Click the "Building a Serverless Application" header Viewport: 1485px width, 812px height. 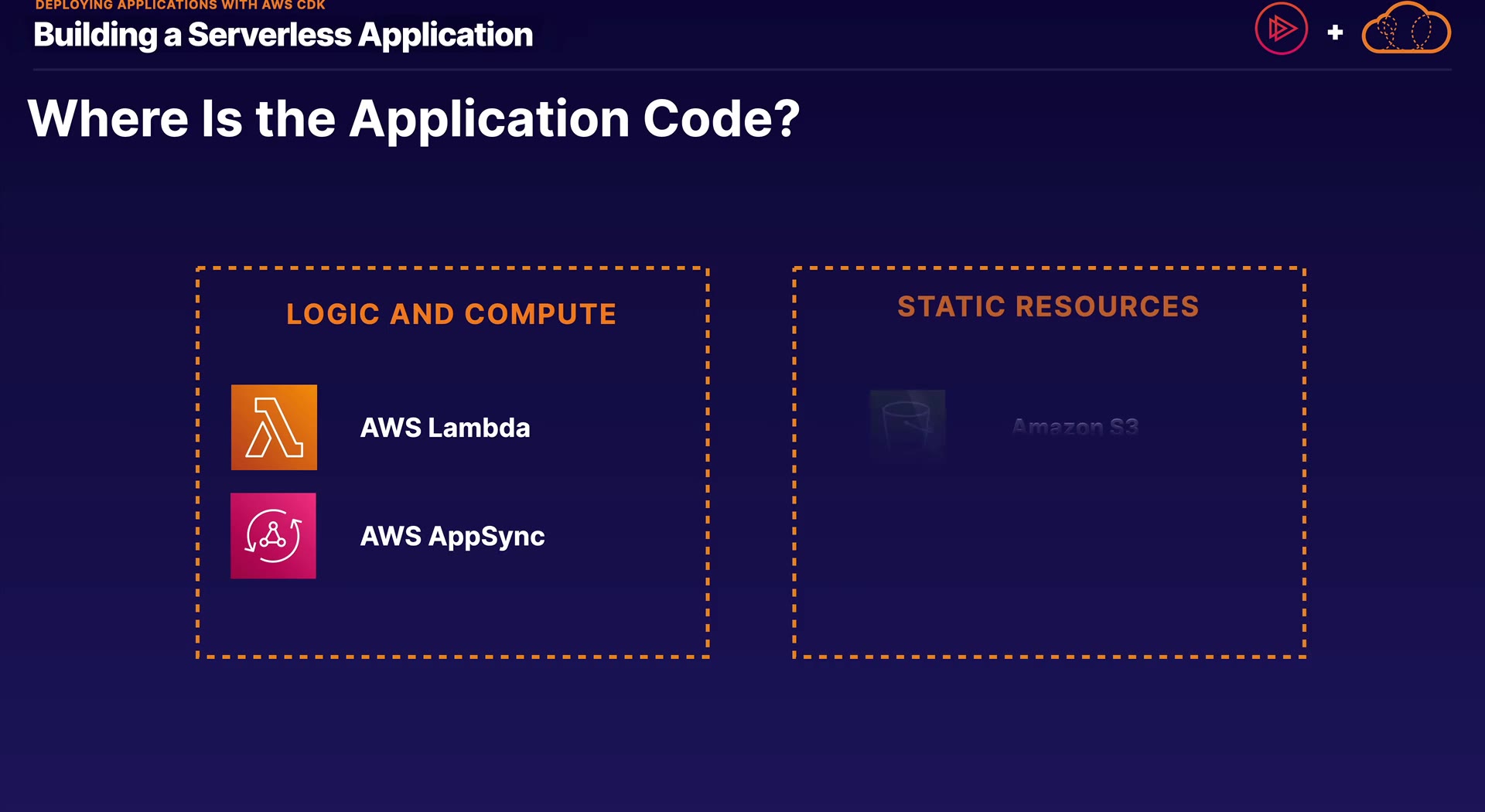pyautogui.click(x=283, y=35)
